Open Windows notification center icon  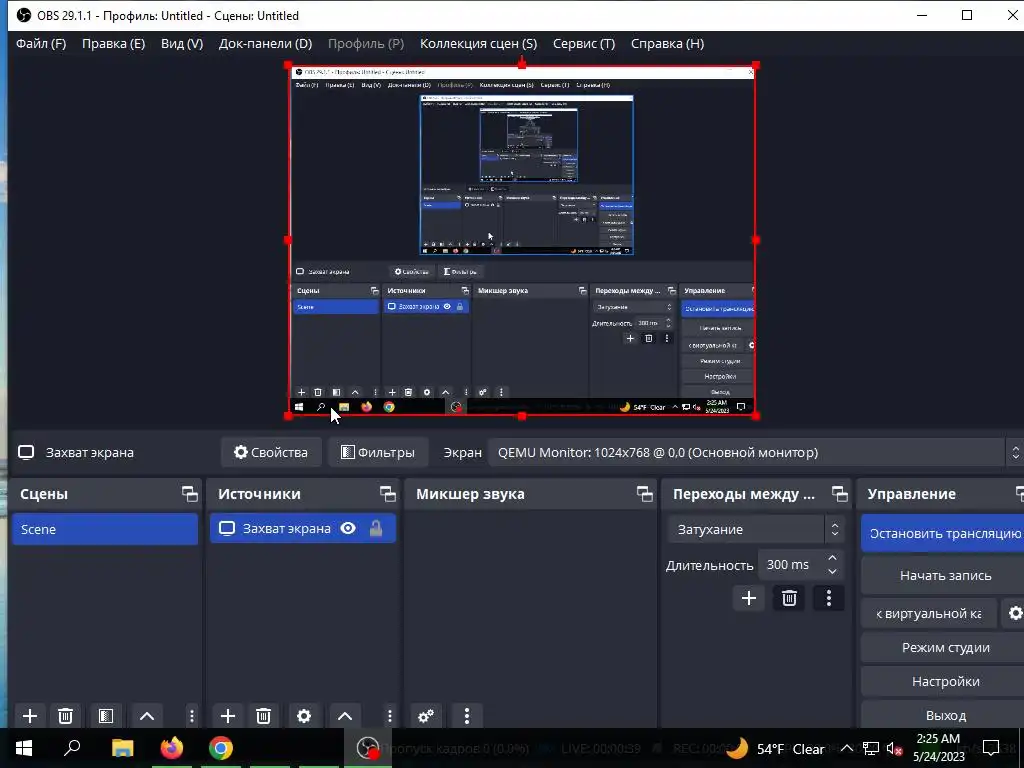pyautogui.click(x=991, y=748)
